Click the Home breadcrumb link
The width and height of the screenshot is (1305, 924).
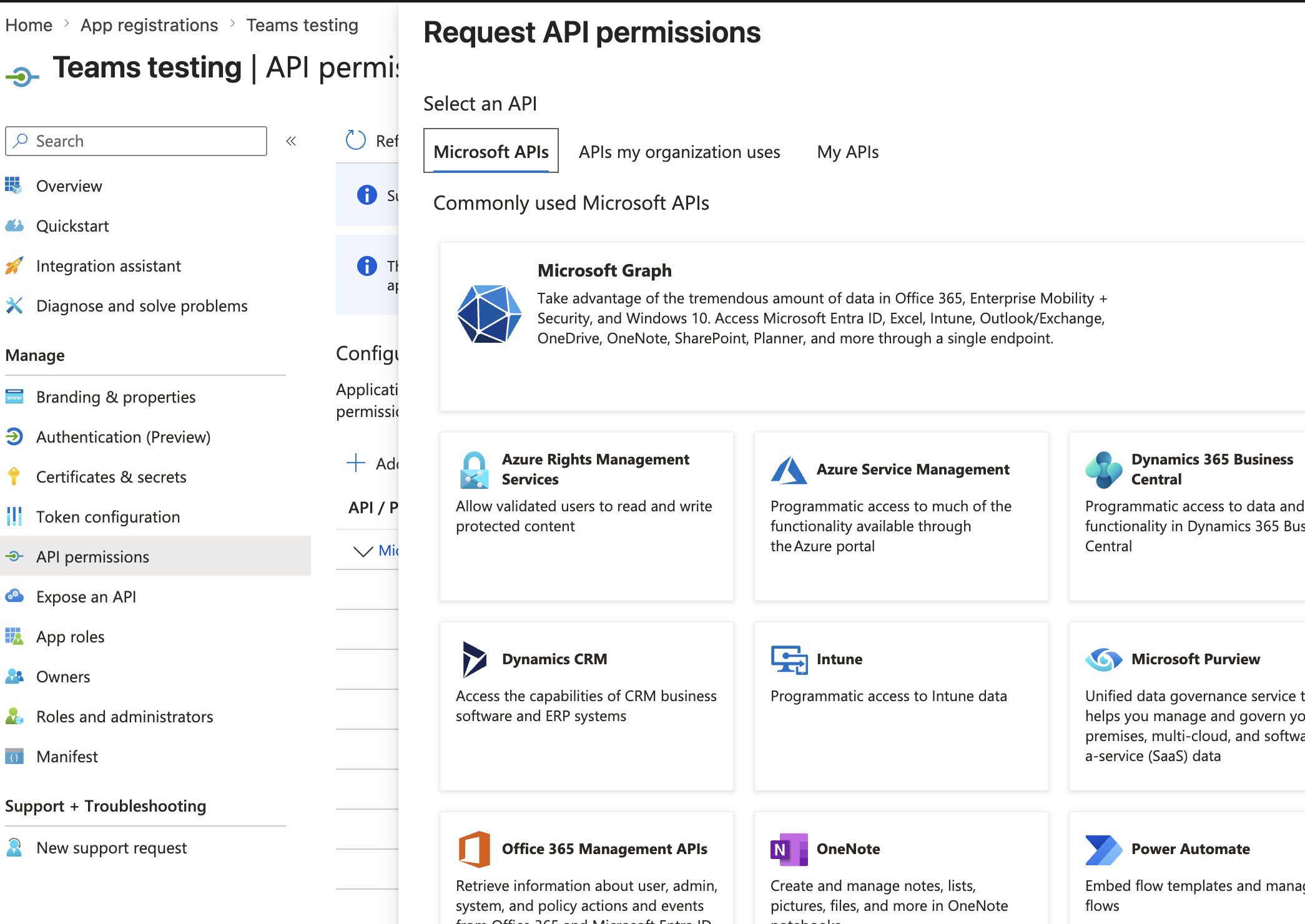(29, 25)
